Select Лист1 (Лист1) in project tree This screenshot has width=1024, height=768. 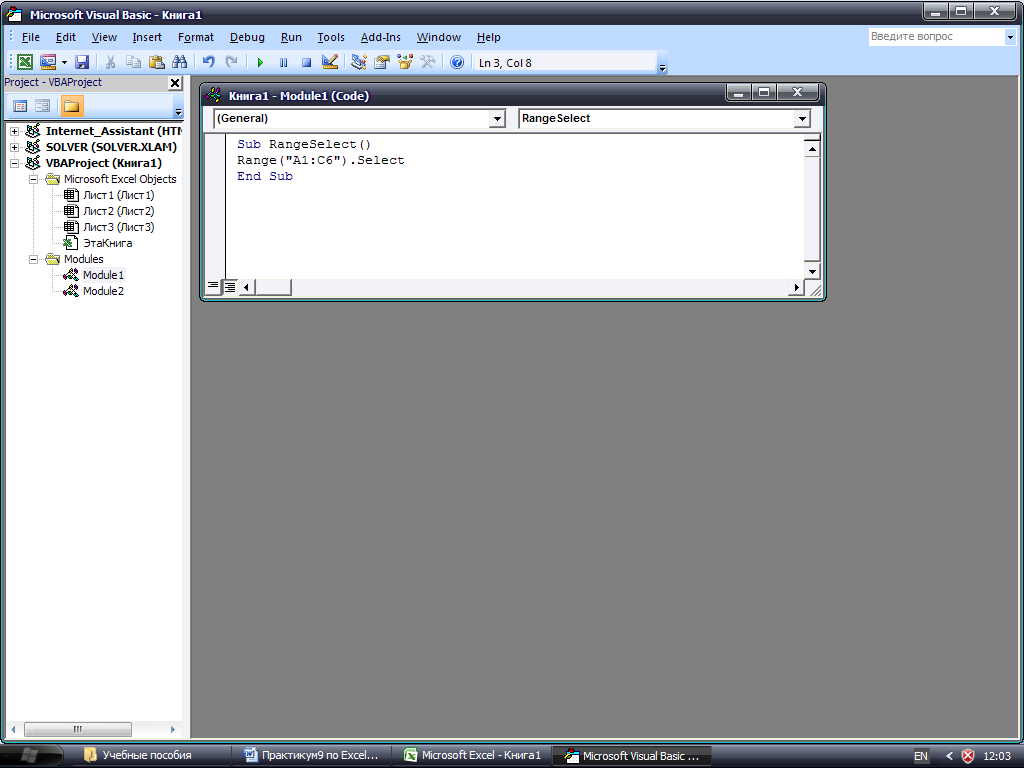[118, 195]
